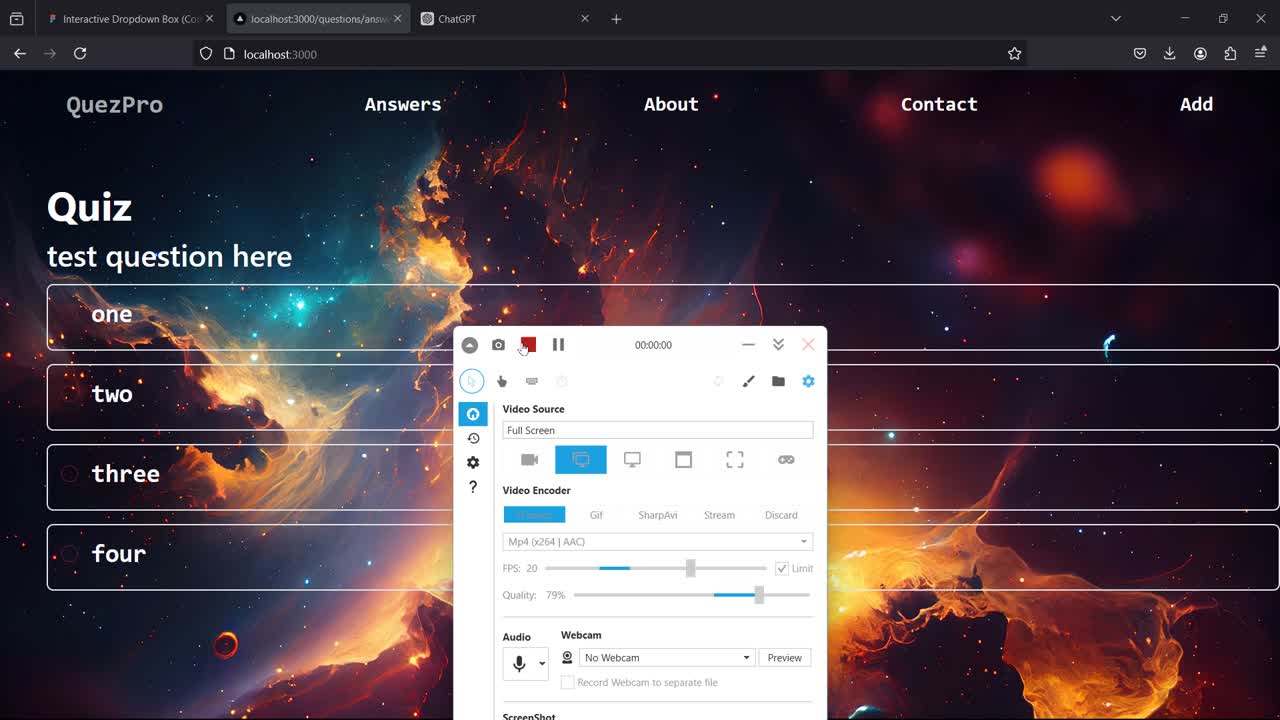Open recent recordings history in sidebar
1280x720 pixels.
(x=473, y=438)
